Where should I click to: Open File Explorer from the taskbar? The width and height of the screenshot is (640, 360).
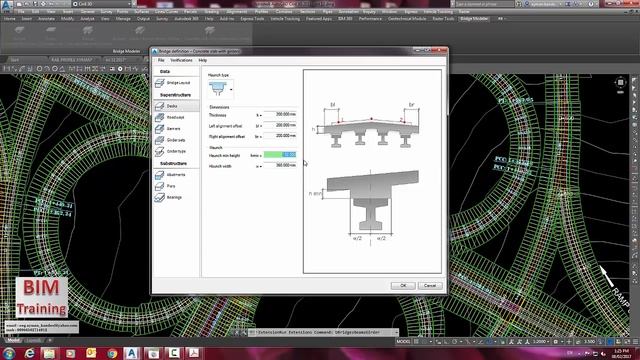point(49,353)
